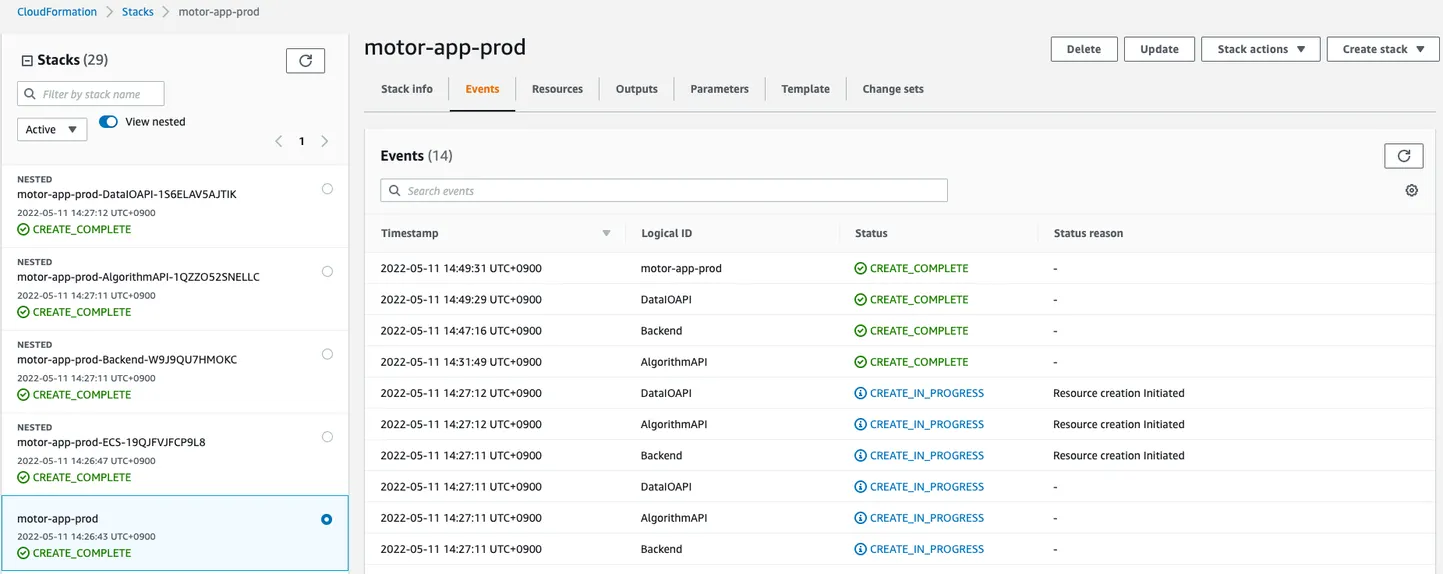Screen dimensions: 1443x574
Task: Select the motor-app-prod-ECS nested stack radio
Action: pyautogui.click(x=327, y=437)
